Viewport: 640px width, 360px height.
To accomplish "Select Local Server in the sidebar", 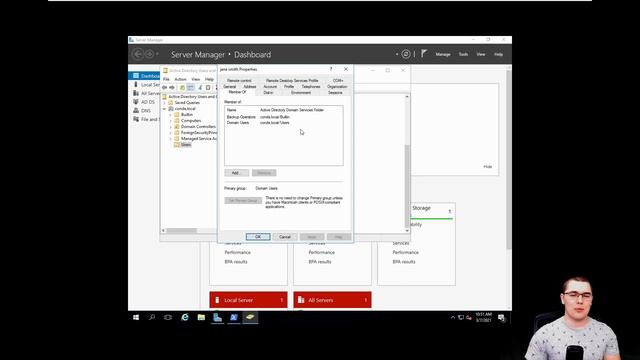I will point(146,84).
